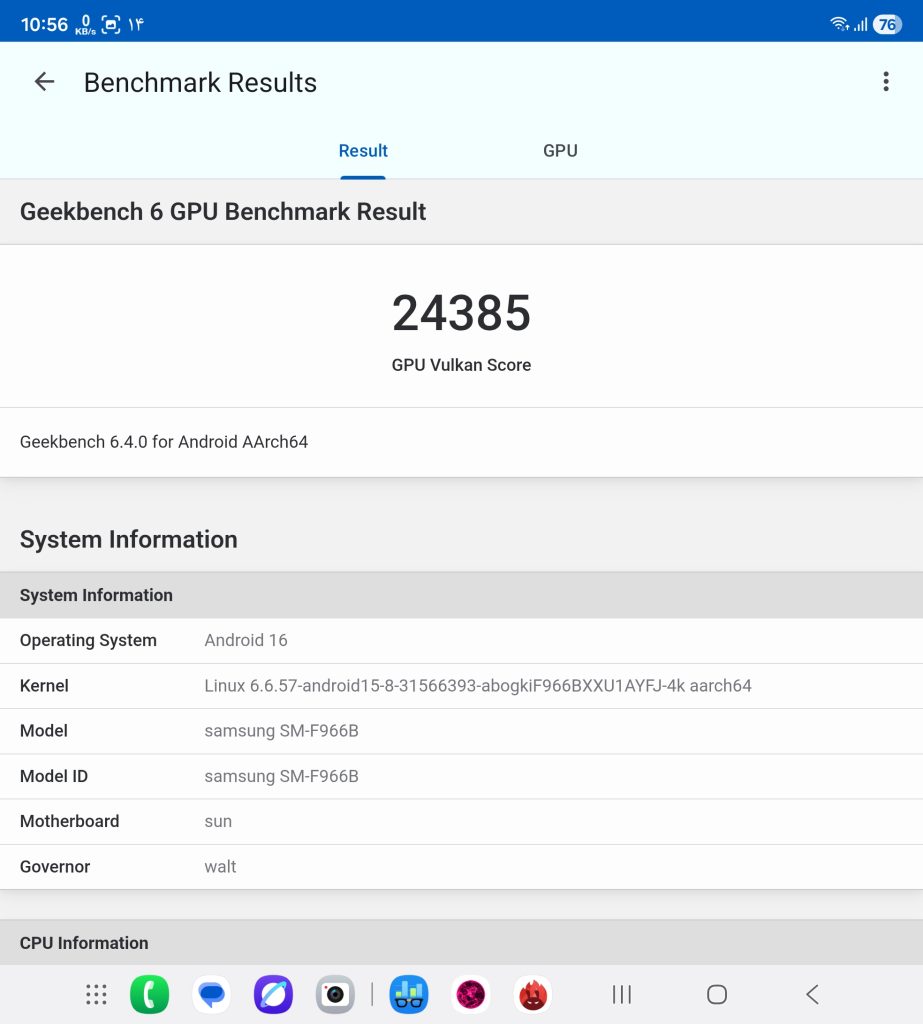The image size is (923, 1024).
Task: Open the three-dot overflow menu
Action: click(886, 82)
